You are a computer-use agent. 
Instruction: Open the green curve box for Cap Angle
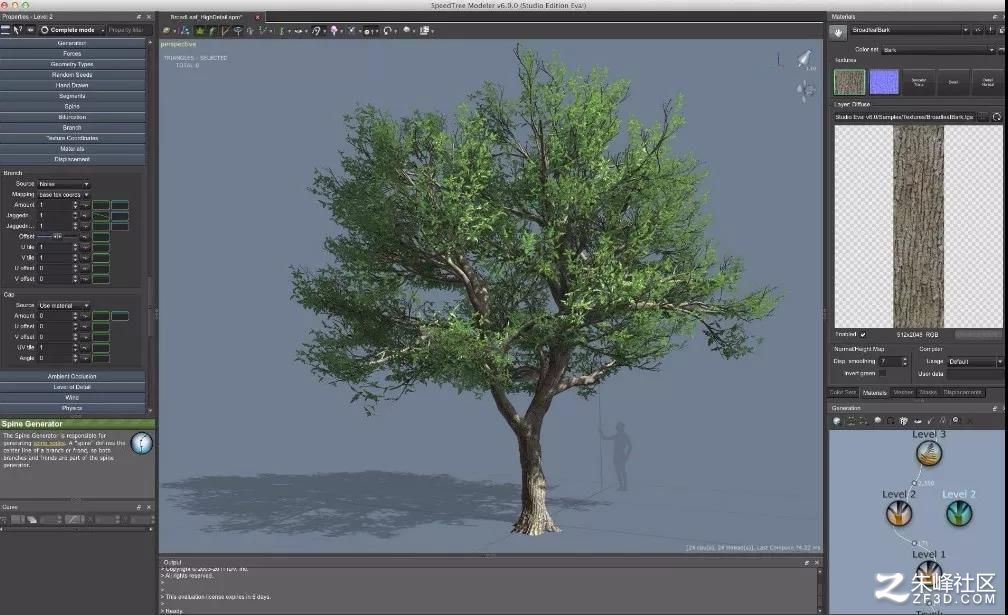pyautogui.click(x=100, y=358)
